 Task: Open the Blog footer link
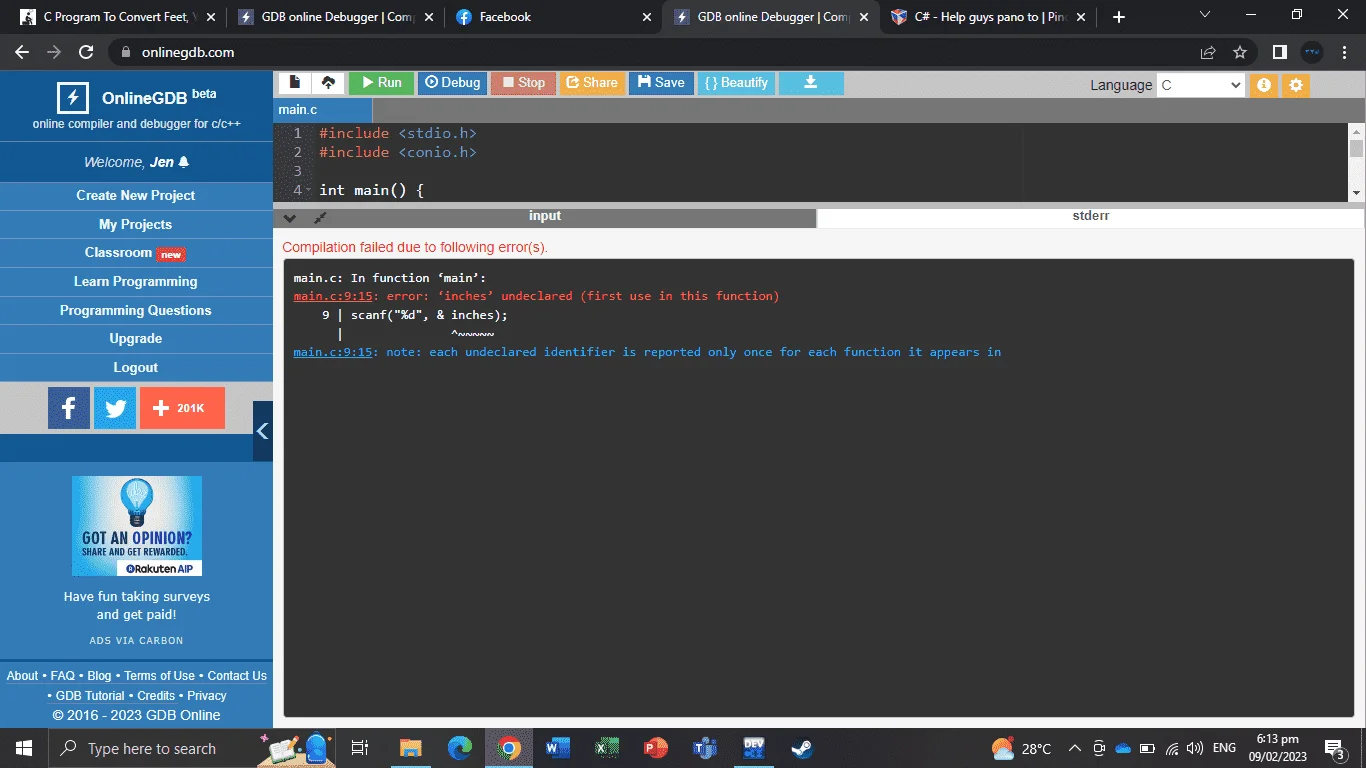tap(100, 676)
